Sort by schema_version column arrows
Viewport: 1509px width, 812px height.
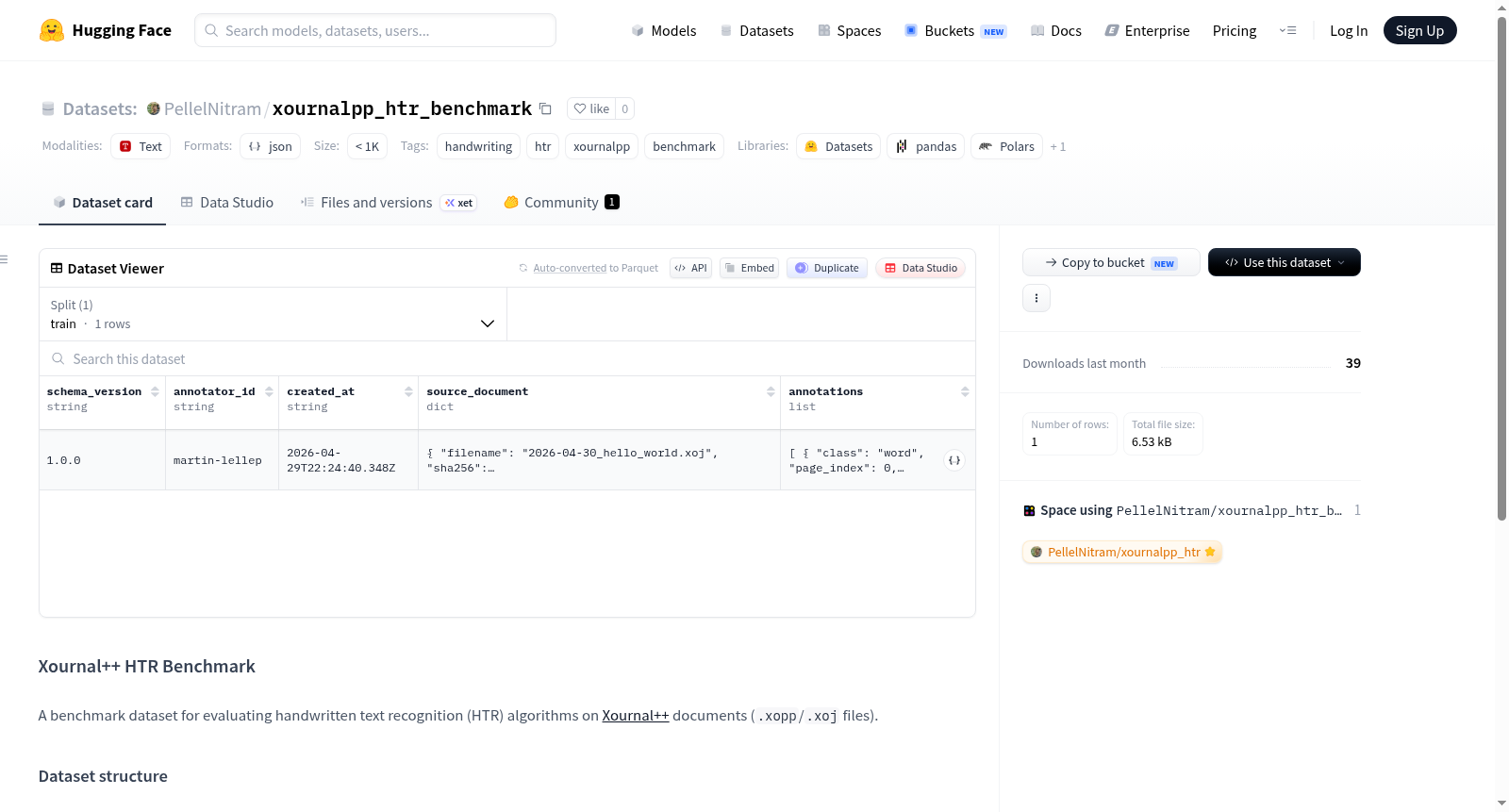pos(155,391)
